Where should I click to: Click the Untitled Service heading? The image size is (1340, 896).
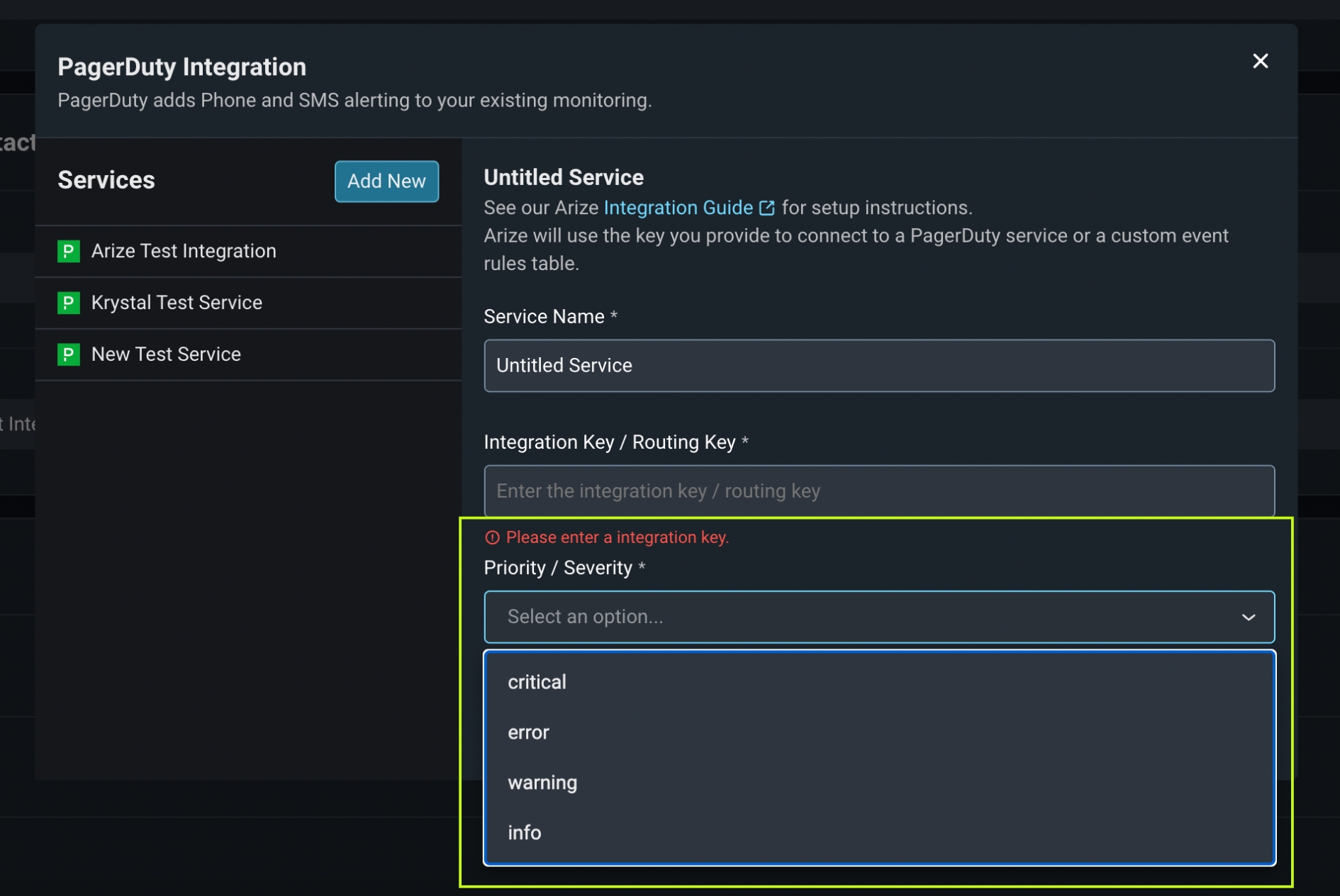(564, 177)
